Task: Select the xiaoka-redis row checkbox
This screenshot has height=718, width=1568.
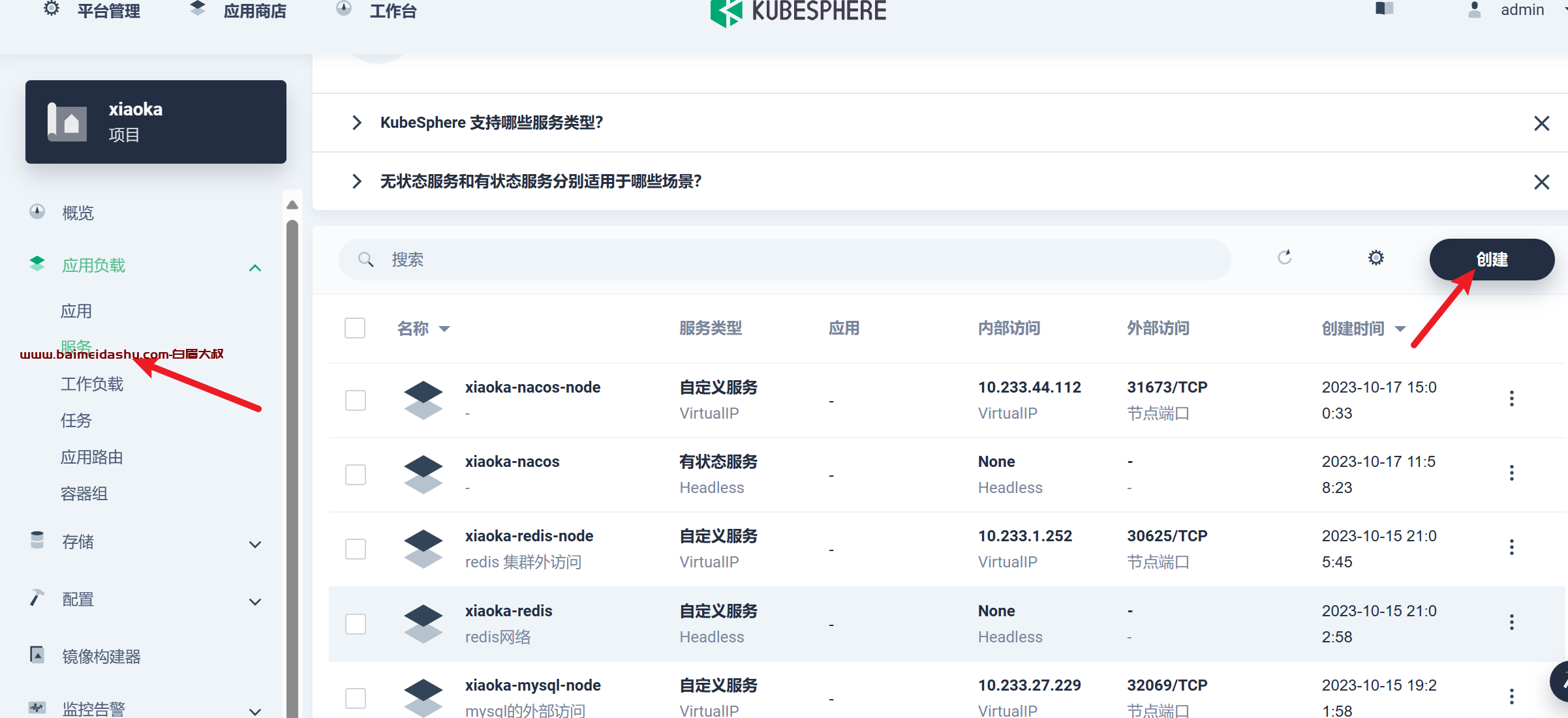Action: pos(356,624)
